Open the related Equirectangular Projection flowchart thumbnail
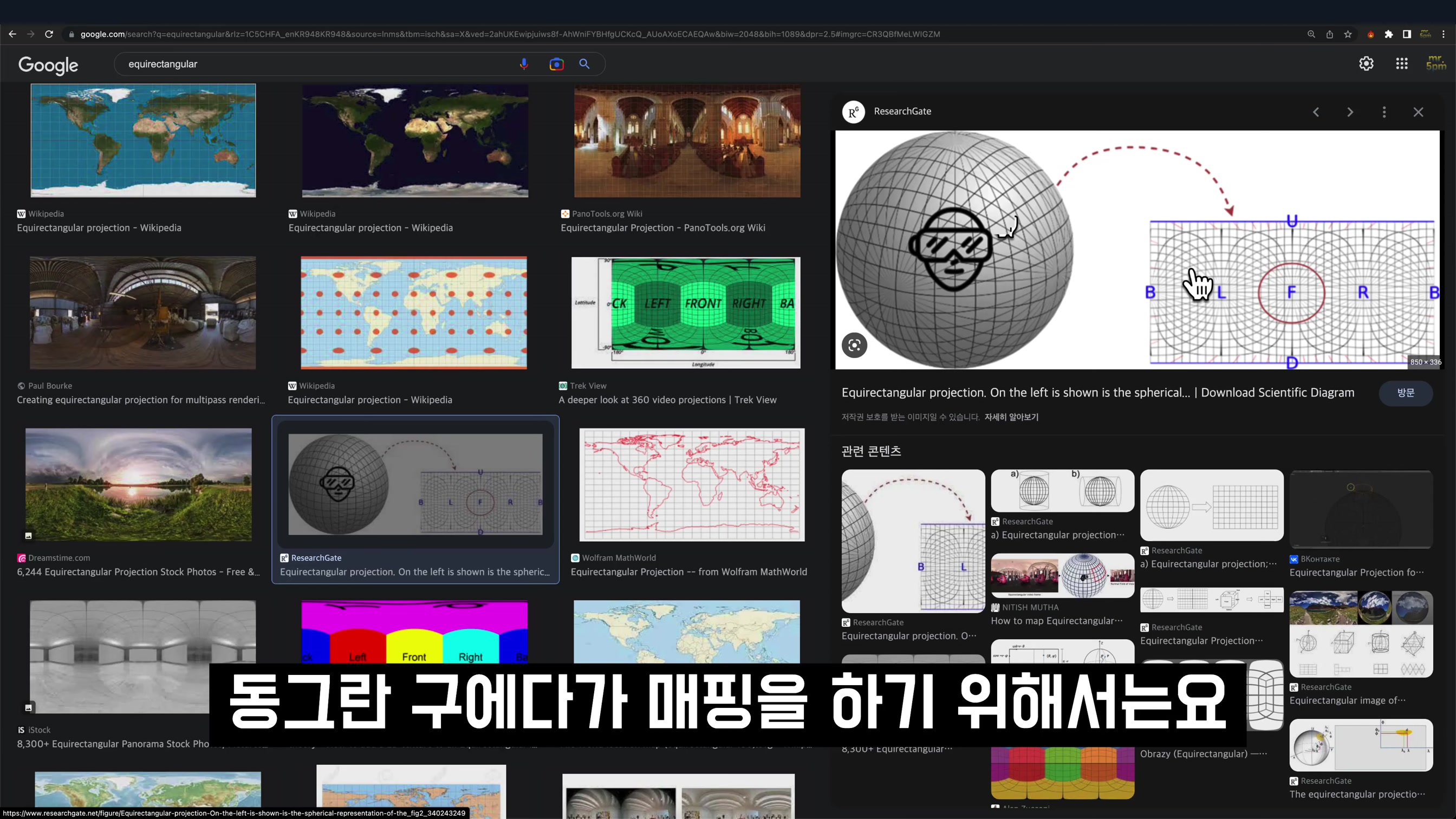This screenshot has height=819, width=1456. (x=1211, y=600)
